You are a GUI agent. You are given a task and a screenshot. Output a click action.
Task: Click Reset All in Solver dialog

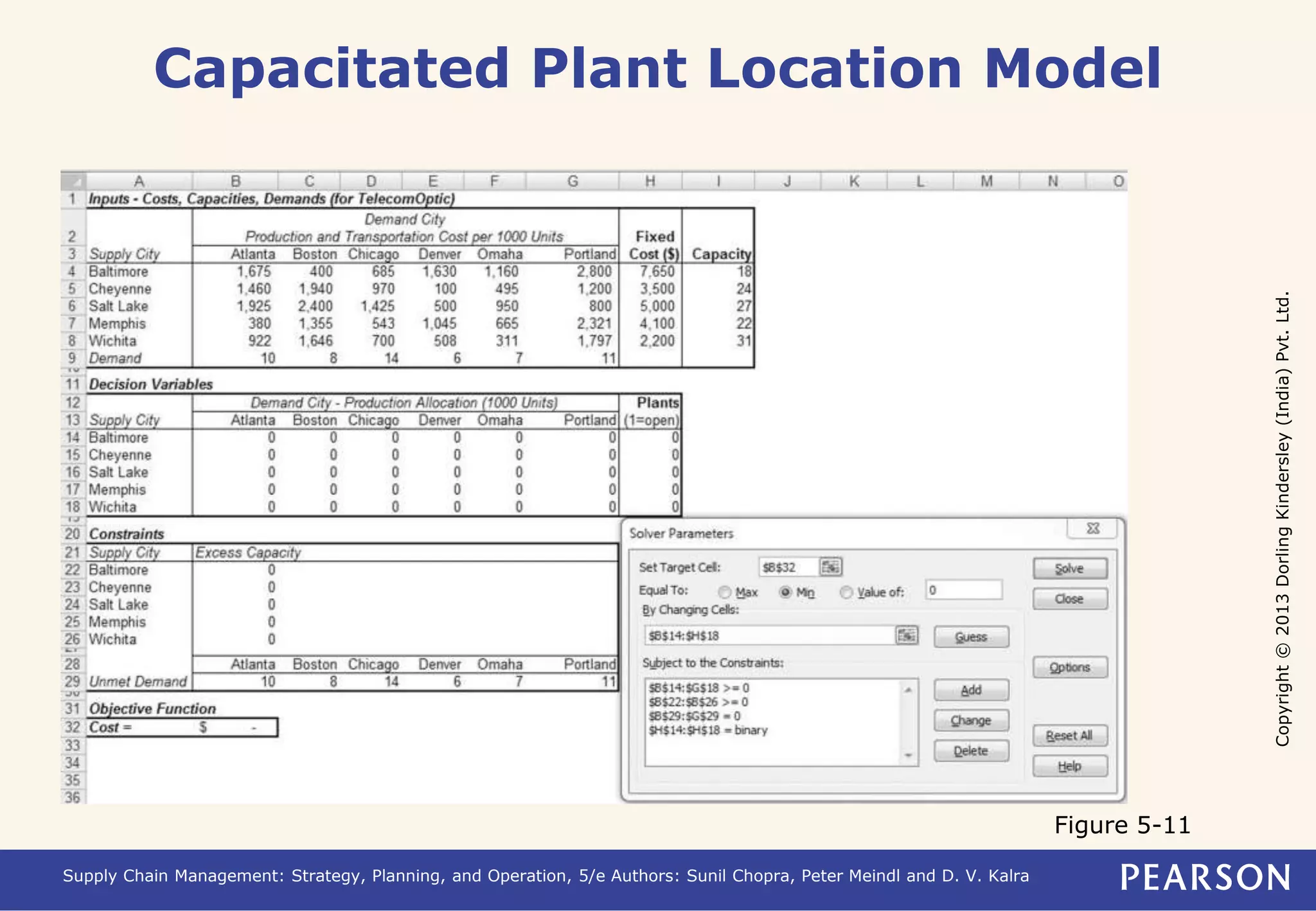tap(1069, 736)
